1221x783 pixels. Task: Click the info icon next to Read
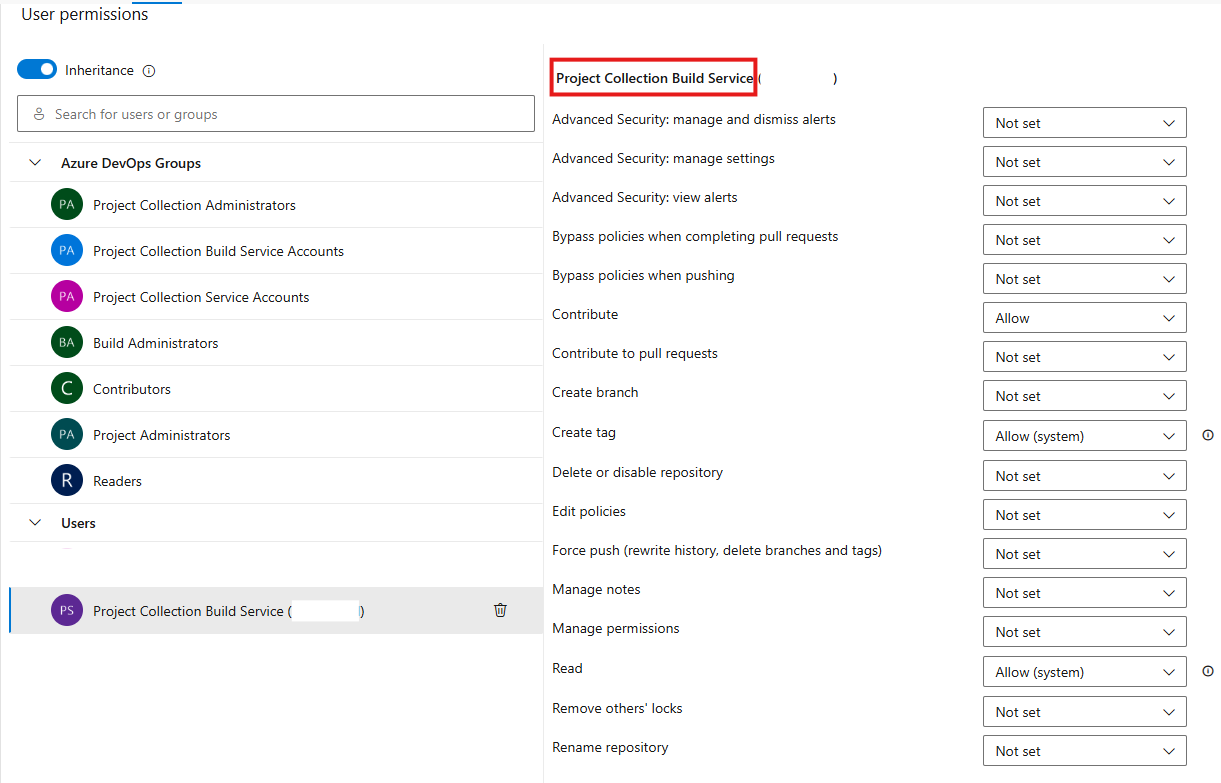tap(1208, 671)
